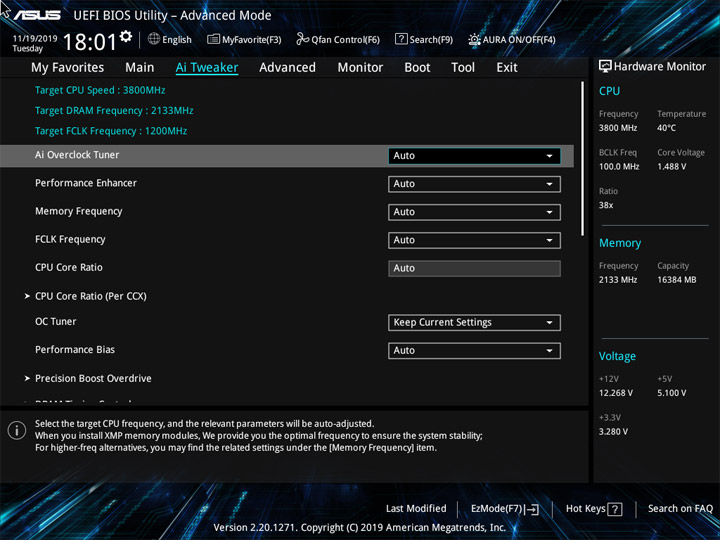The width and height of the screenshot is (720, 540).
Task: Open the Ai Overclock Tuner dropdown
Action: pyautogui.click(x=474, y=156)
